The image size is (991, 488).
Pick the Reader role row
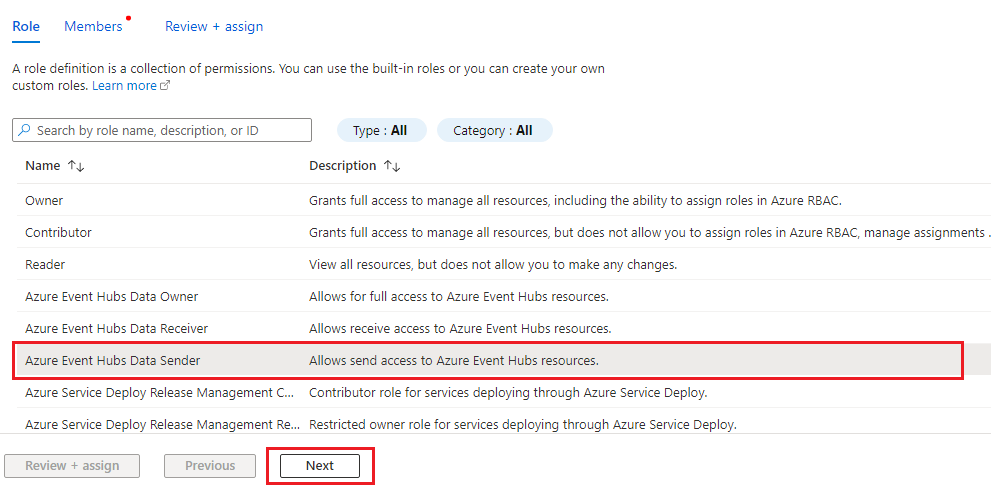click(45, 264)
